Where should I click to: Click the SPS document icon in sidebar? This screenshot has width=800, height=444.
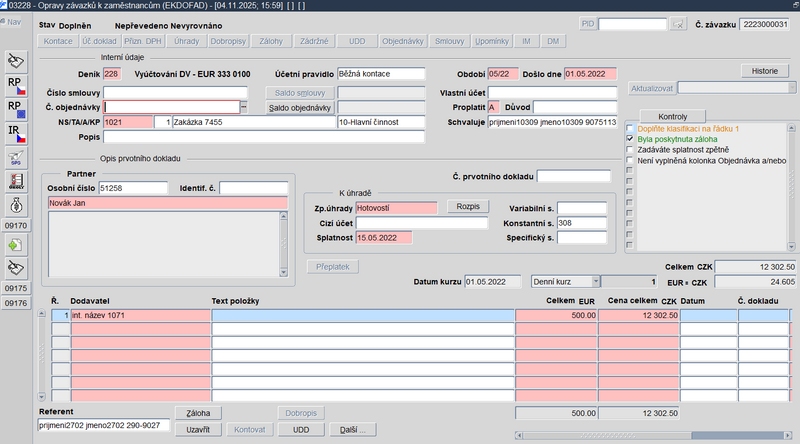point(17,157)
